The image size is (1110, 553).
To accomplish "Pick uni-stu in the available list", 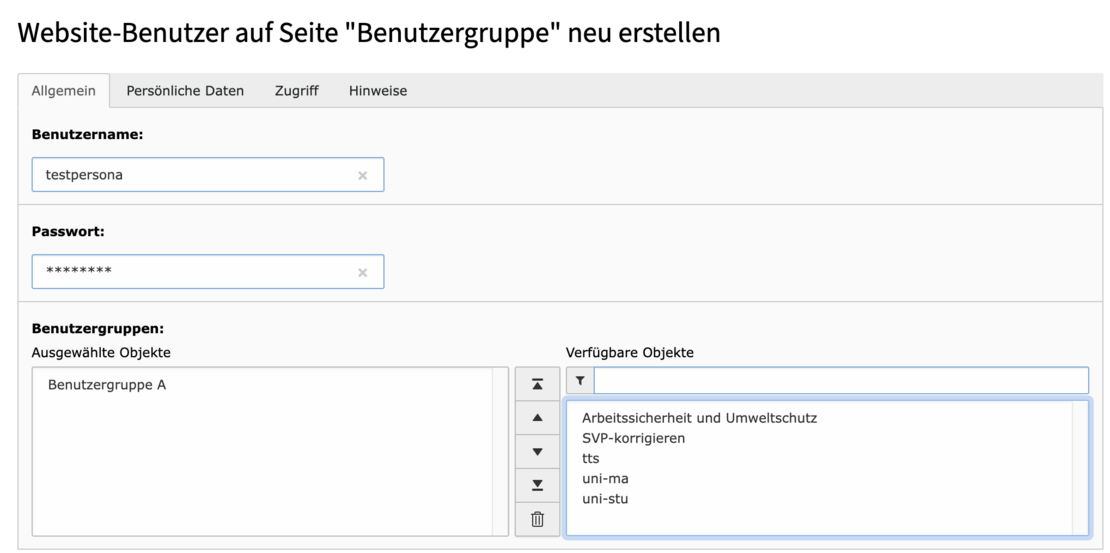I will click(605, 499).
